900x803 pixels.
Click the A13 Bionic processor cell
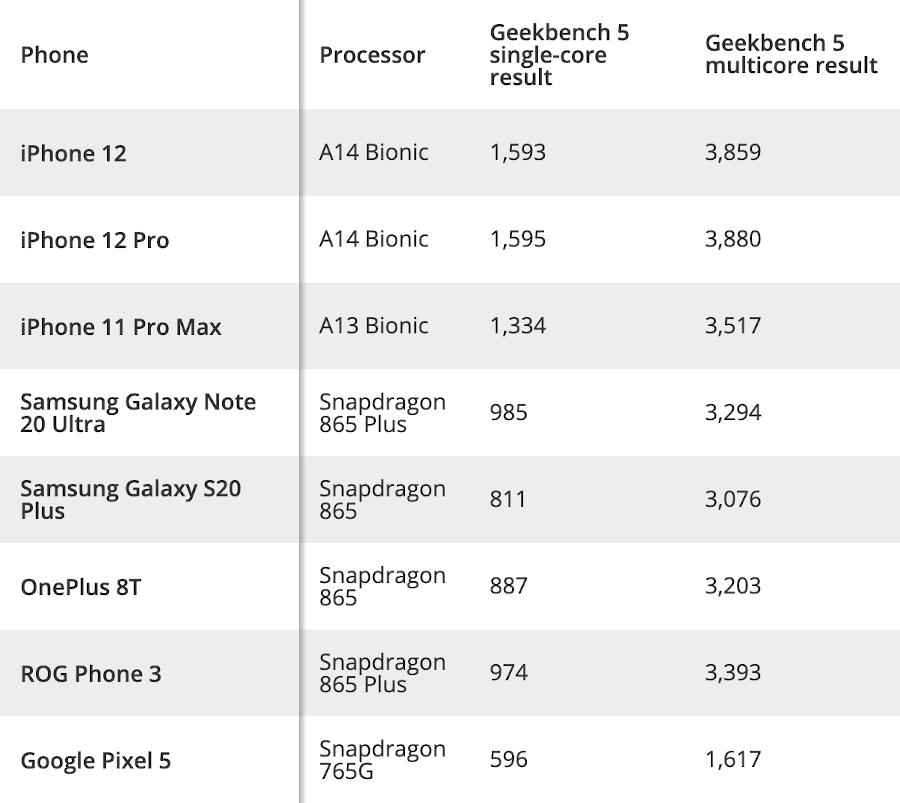[374, 326]
